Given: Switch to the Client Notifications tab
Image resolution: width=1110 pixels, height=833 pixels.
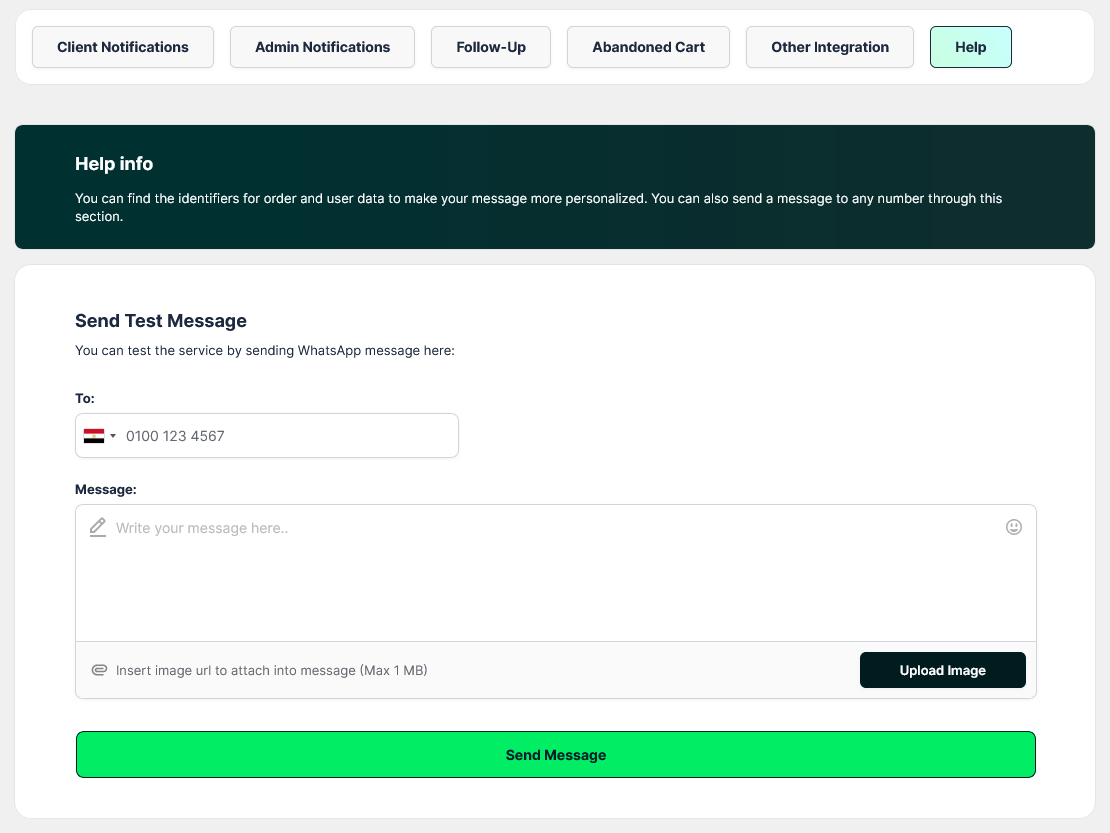Looking at the screenshot, I should 123,47.
